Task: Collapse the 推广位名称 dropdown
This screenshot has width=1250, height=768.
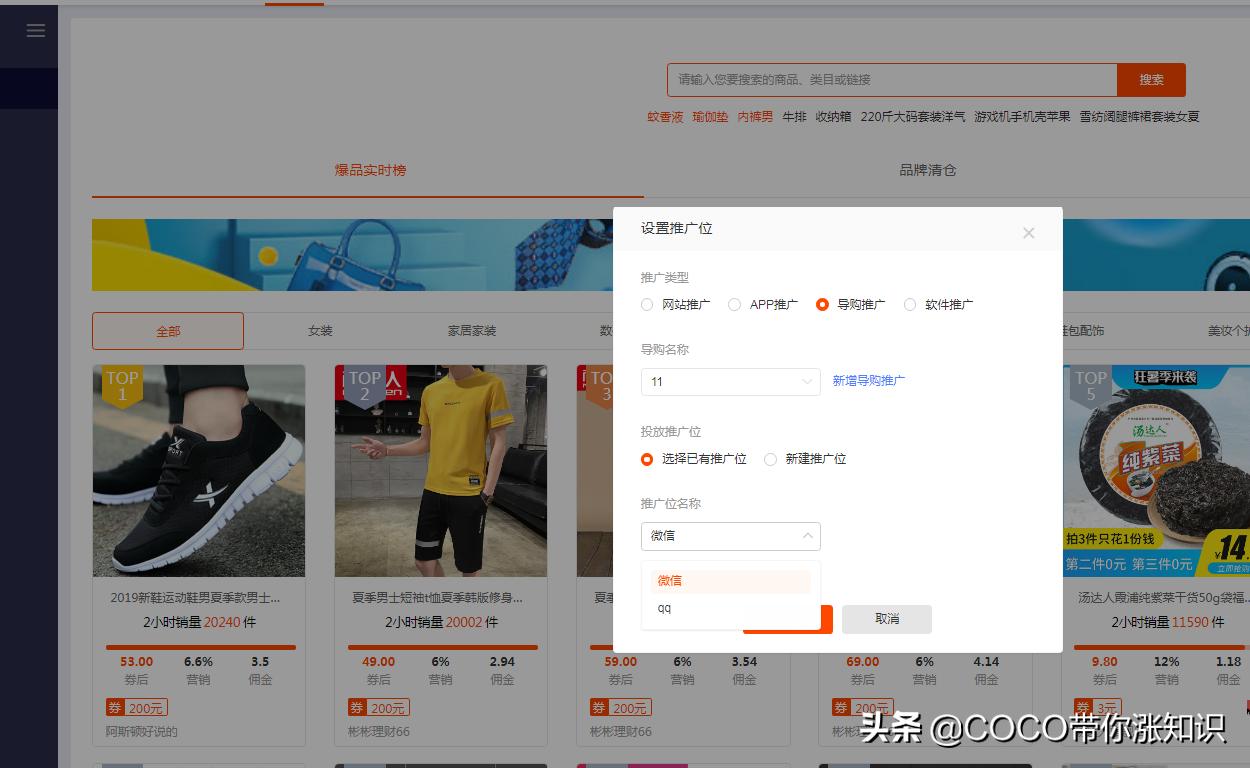Action: coord(806,536)
